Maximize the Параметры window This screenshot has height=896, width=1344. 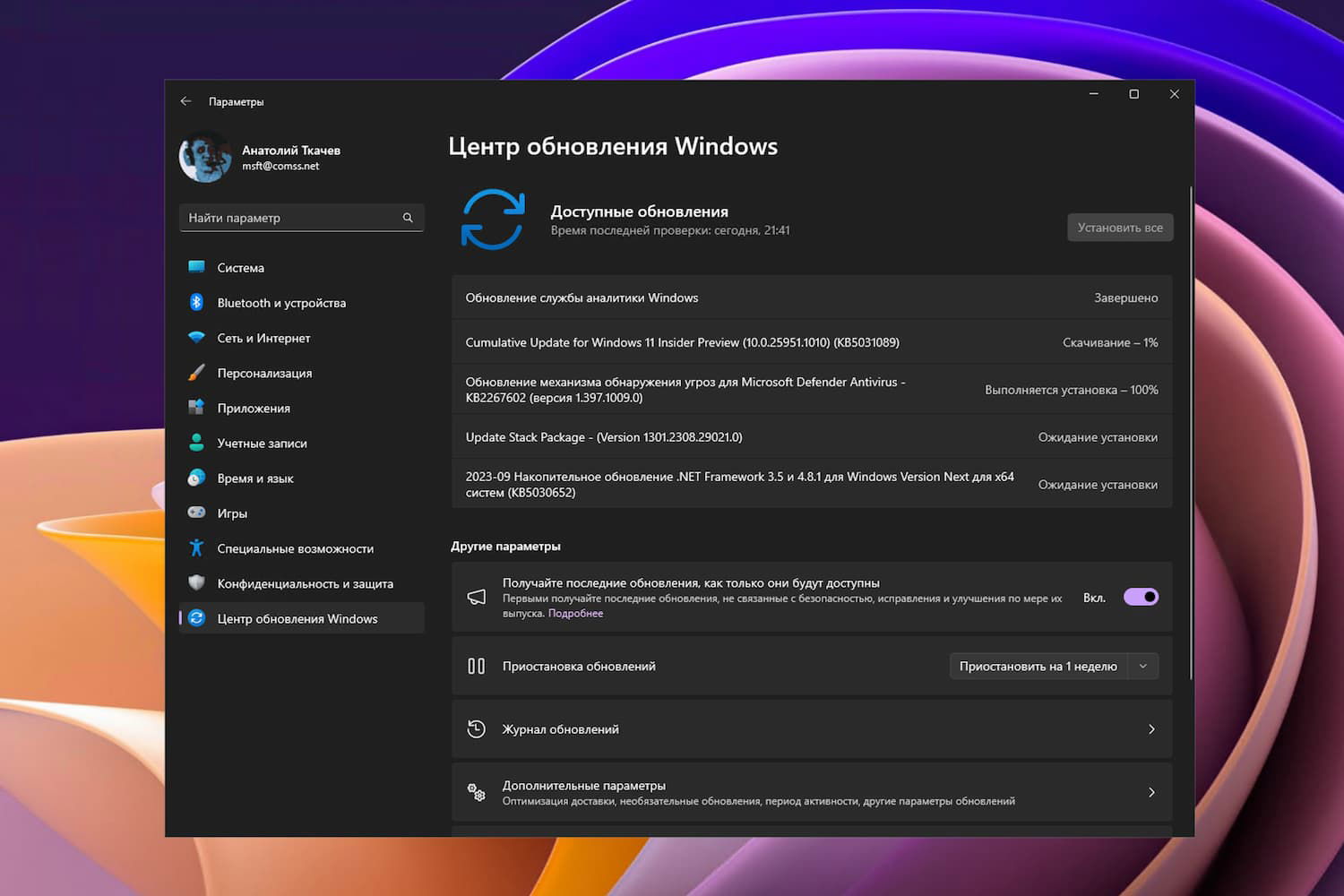coord(1134,94)
